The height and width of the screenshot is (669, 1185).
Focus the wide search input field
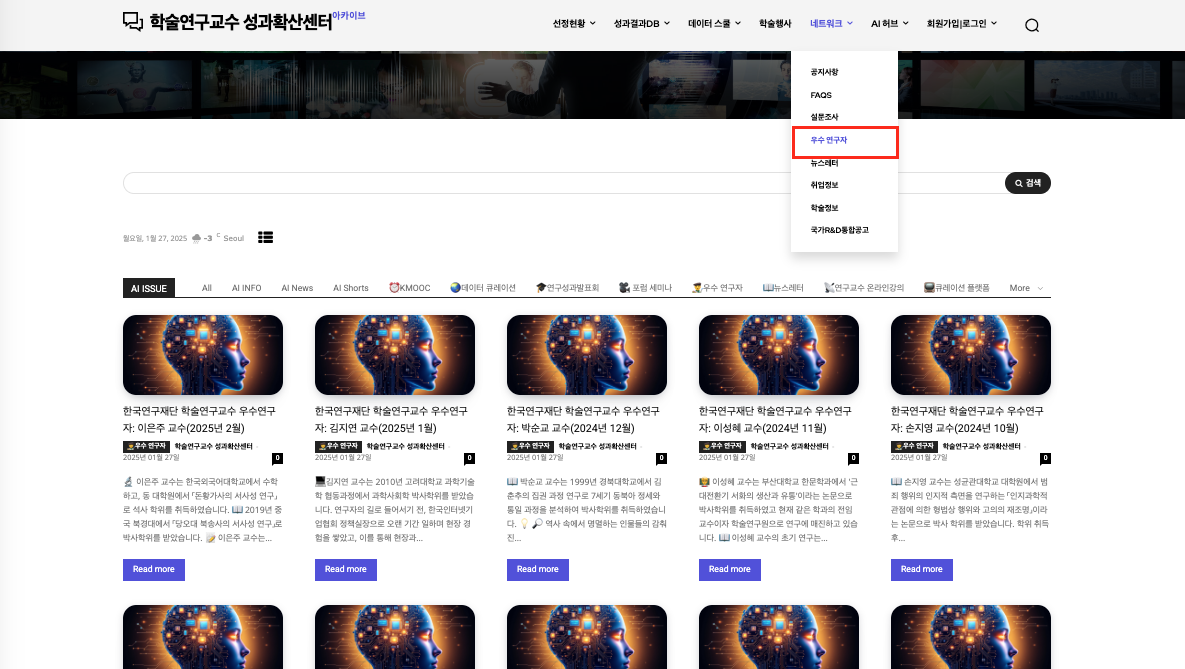click(x=562, y=183)
